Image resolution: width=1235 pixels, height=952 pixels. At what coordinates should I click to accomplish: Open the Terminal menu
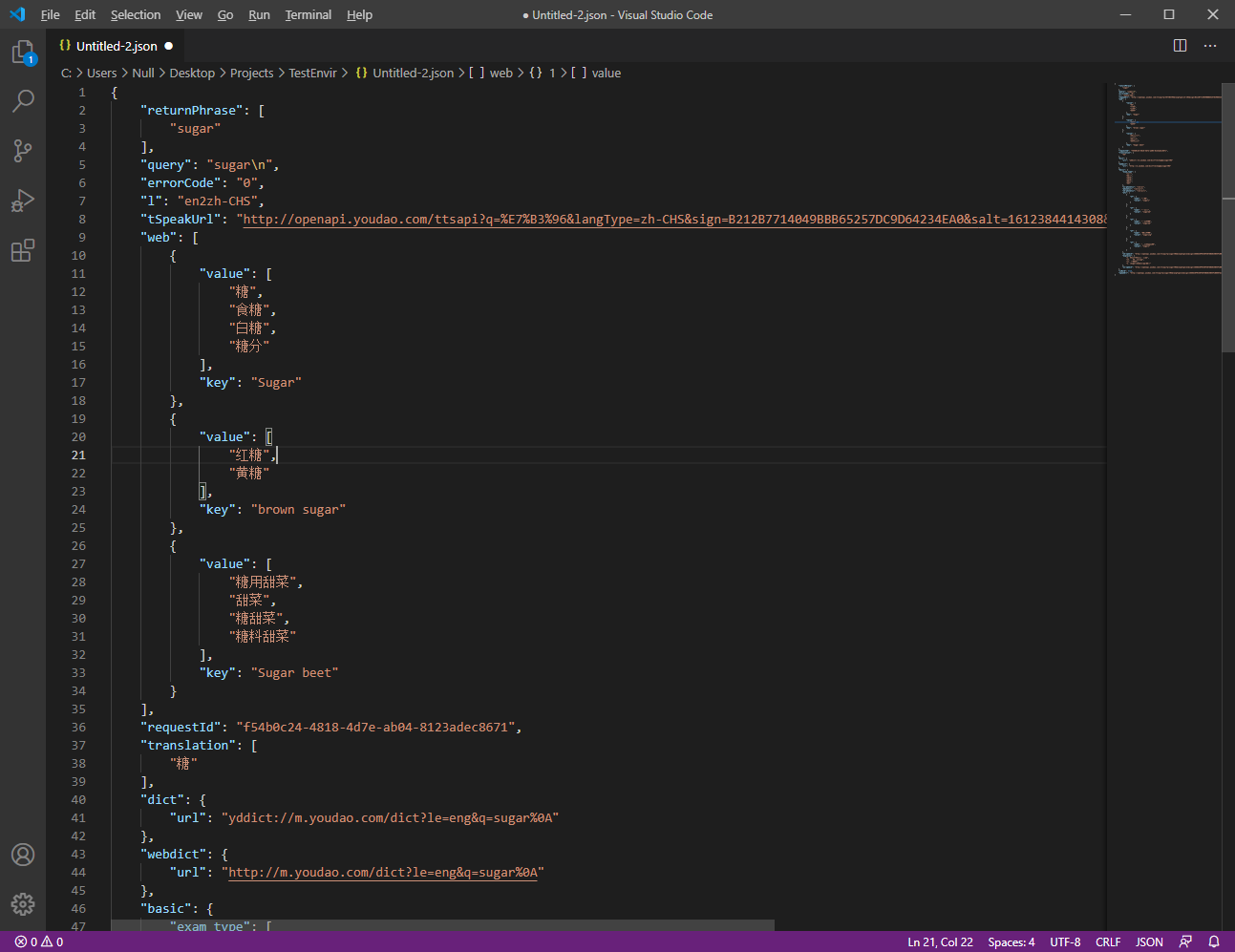(309, 14)
